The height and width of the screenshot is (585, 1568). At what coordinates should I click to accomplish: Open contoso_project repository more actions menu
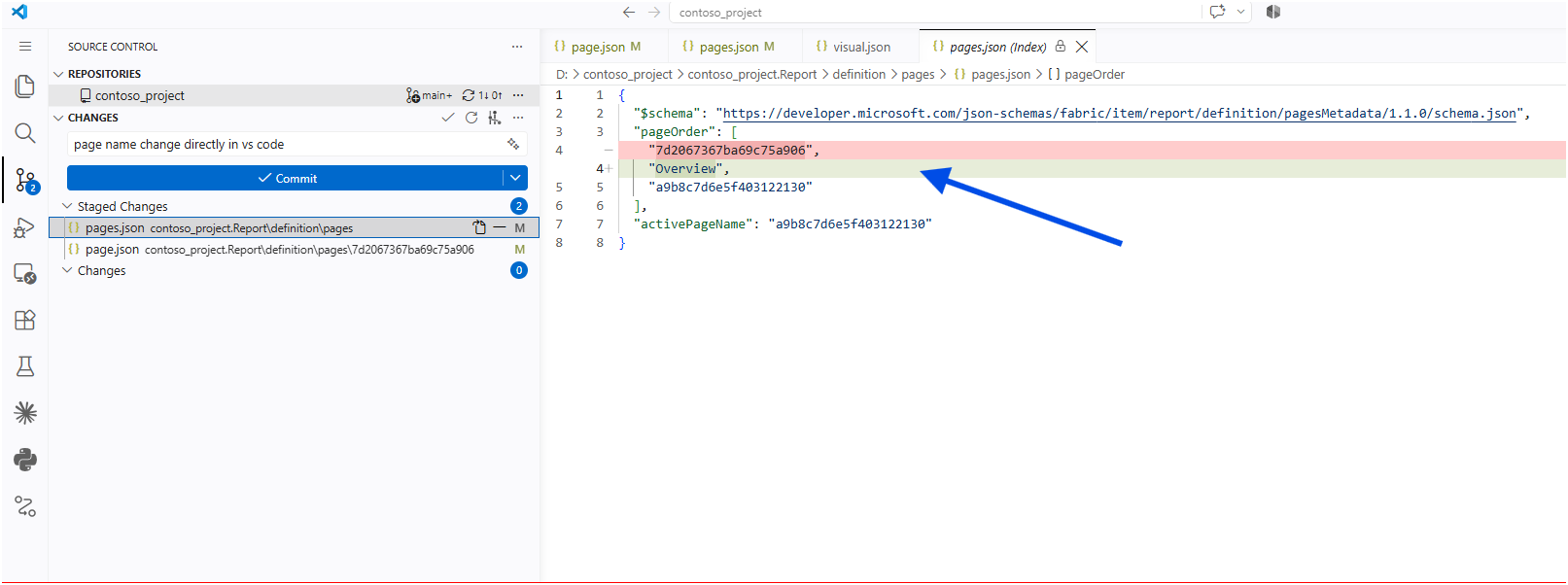518,95
